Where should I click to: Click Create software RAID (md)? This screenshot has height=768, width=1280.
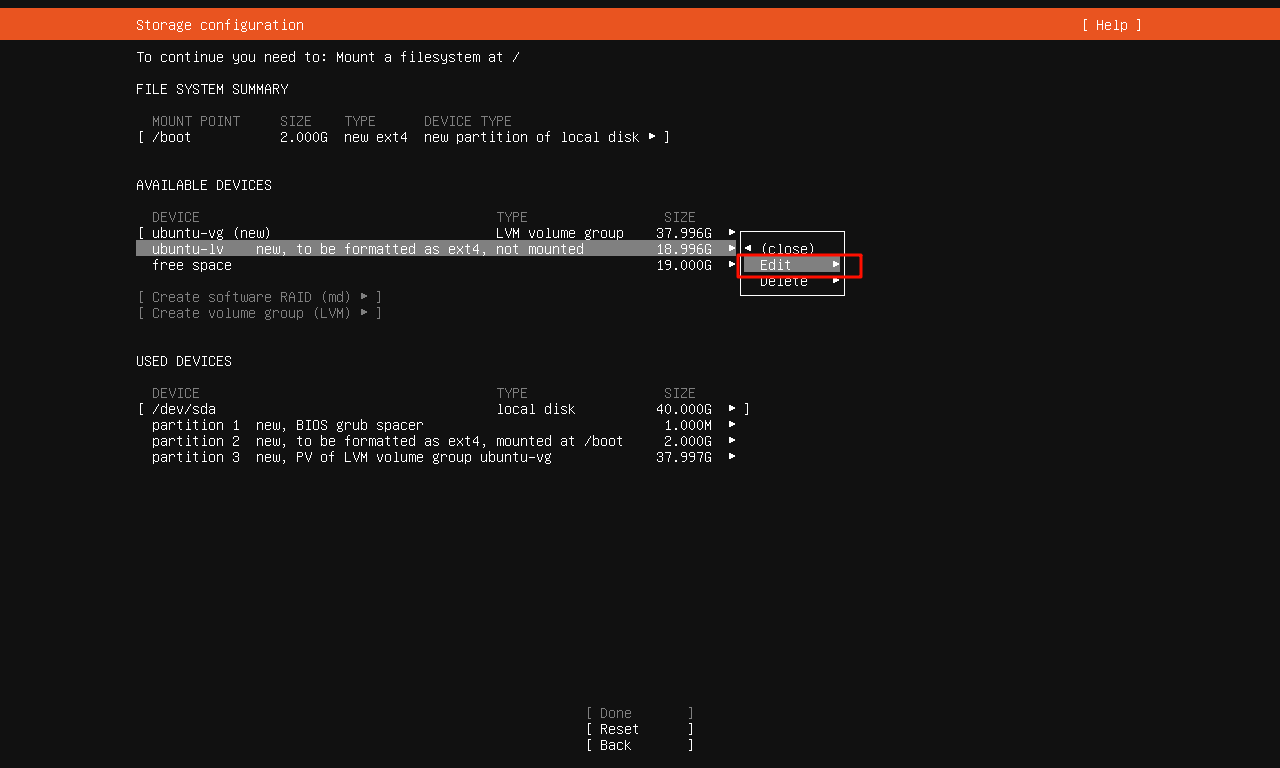260,297
